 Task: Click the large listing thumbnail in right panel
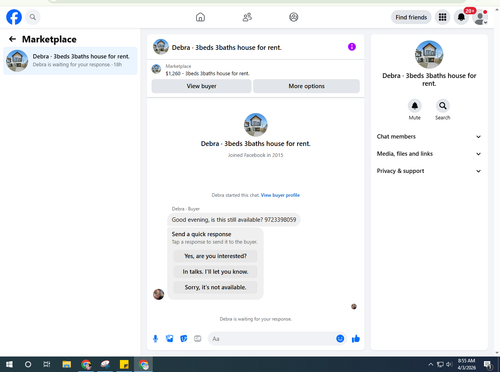tap(429, 55)
